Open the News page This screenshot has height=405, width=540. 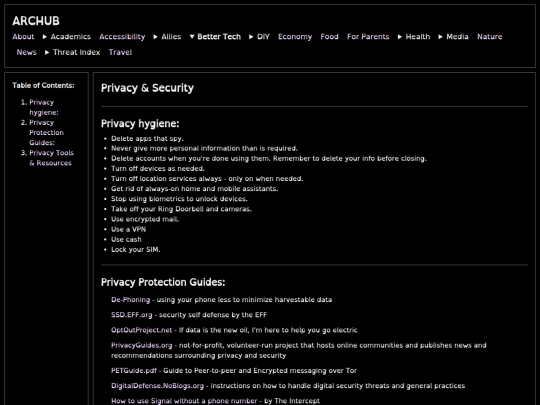point(27,52)
